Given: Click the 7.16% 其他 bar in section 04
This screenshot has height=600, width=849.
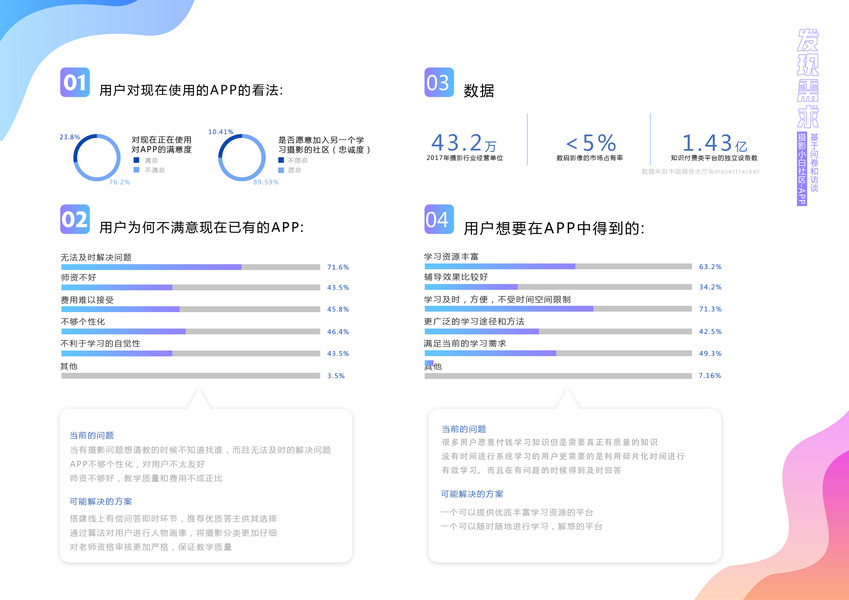Looking at the screenshot, I should coord(558,376).
